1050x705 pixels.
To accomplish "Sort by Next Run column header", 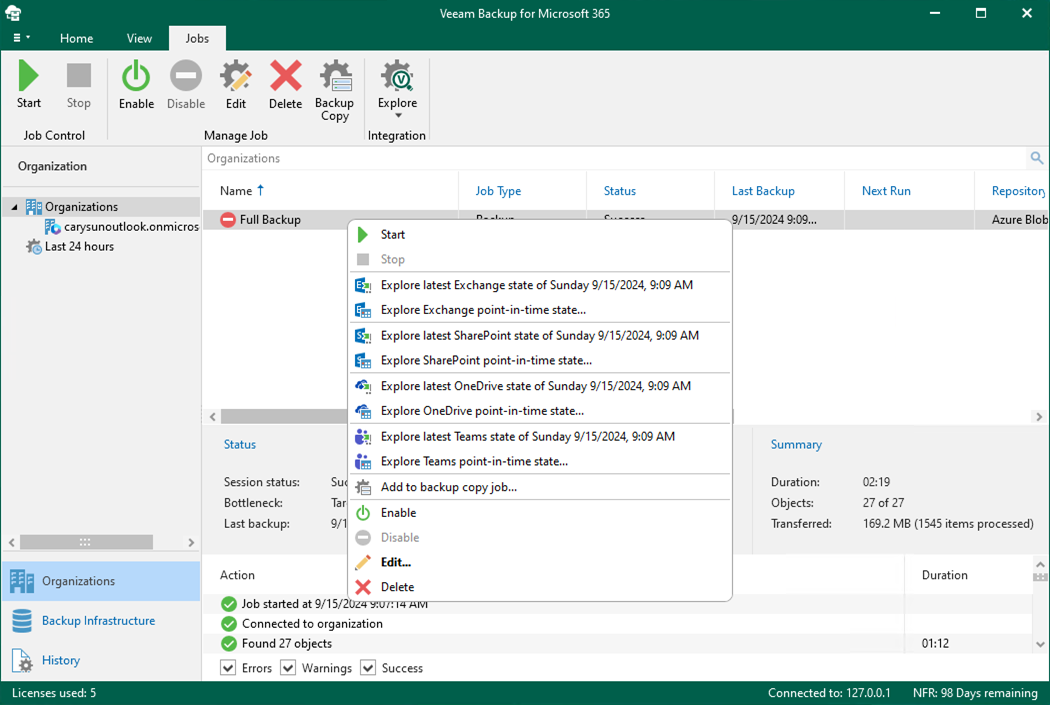I will click(x=909, y=191).
